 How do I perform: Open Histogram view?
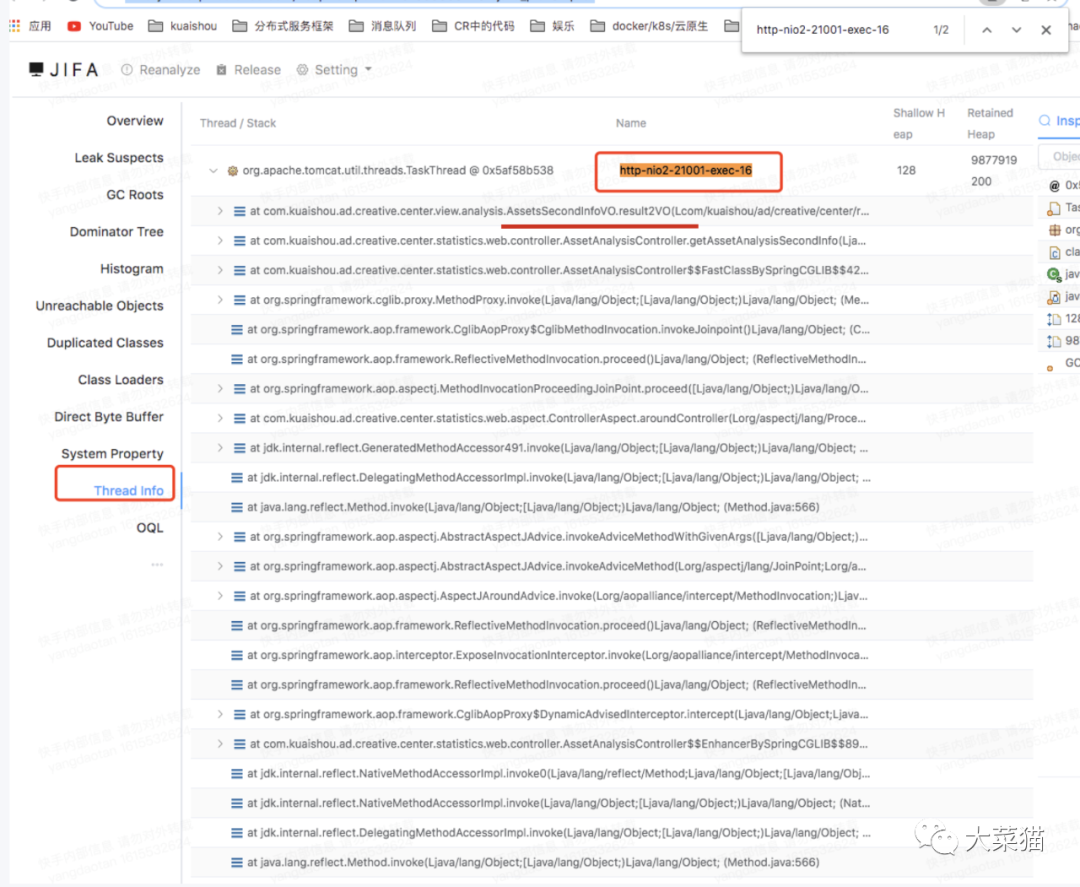132,269
